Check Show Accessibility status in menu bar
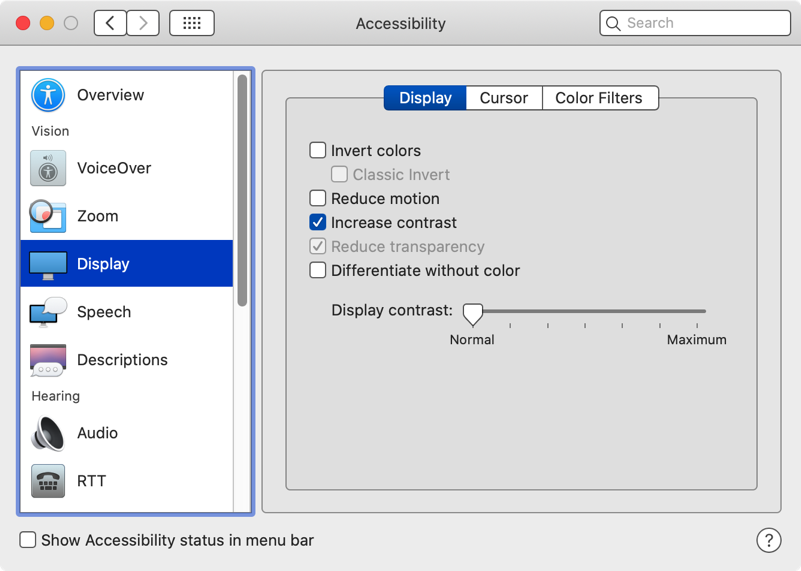801x571 pixels. [28, 540]
